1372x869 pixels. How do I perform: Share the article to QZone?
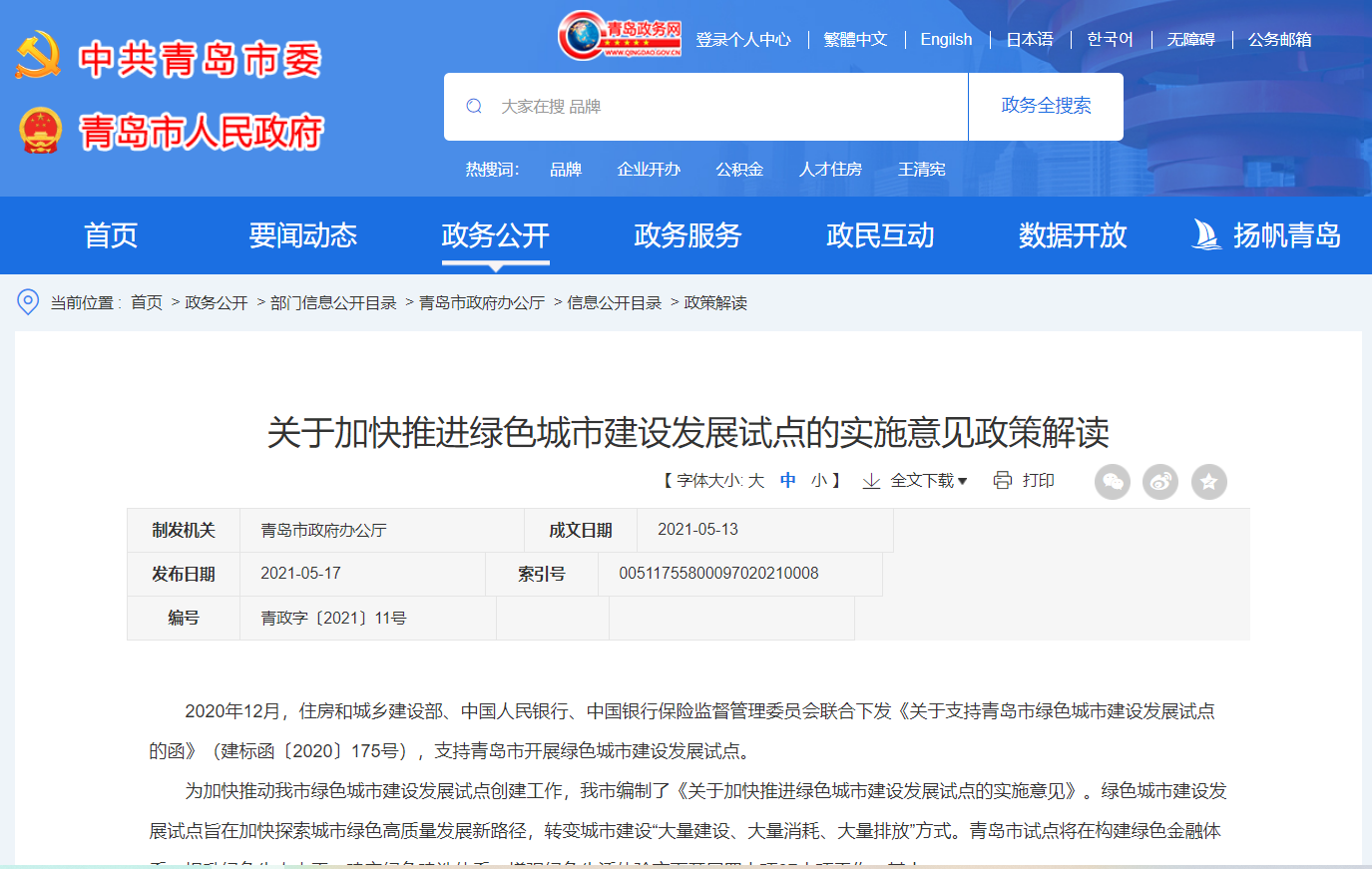[x=1208, y=482]
